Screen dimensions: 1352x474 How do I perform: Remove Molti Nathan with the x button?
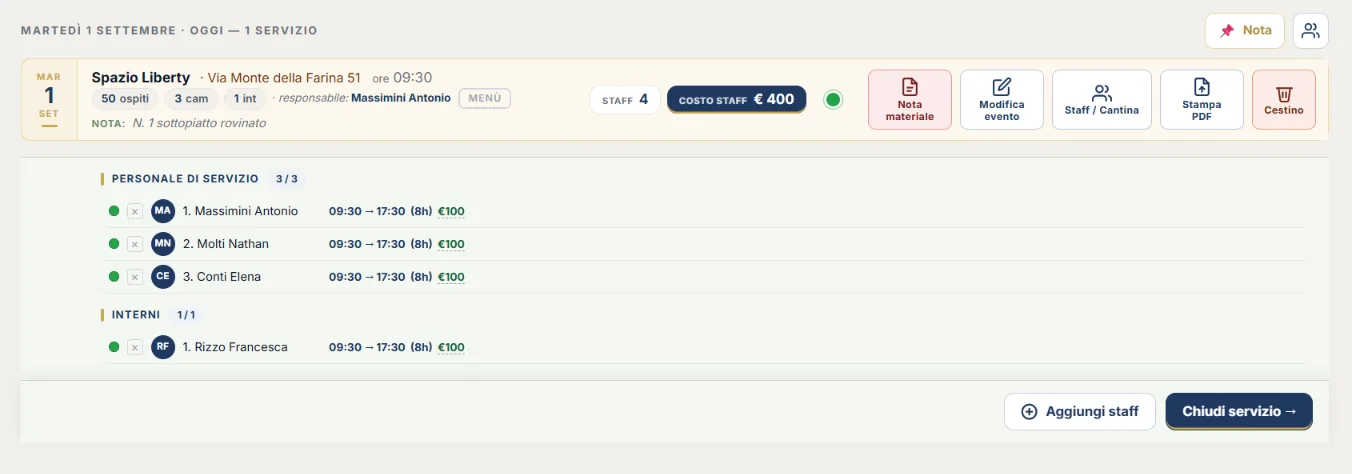coord(135,244)
